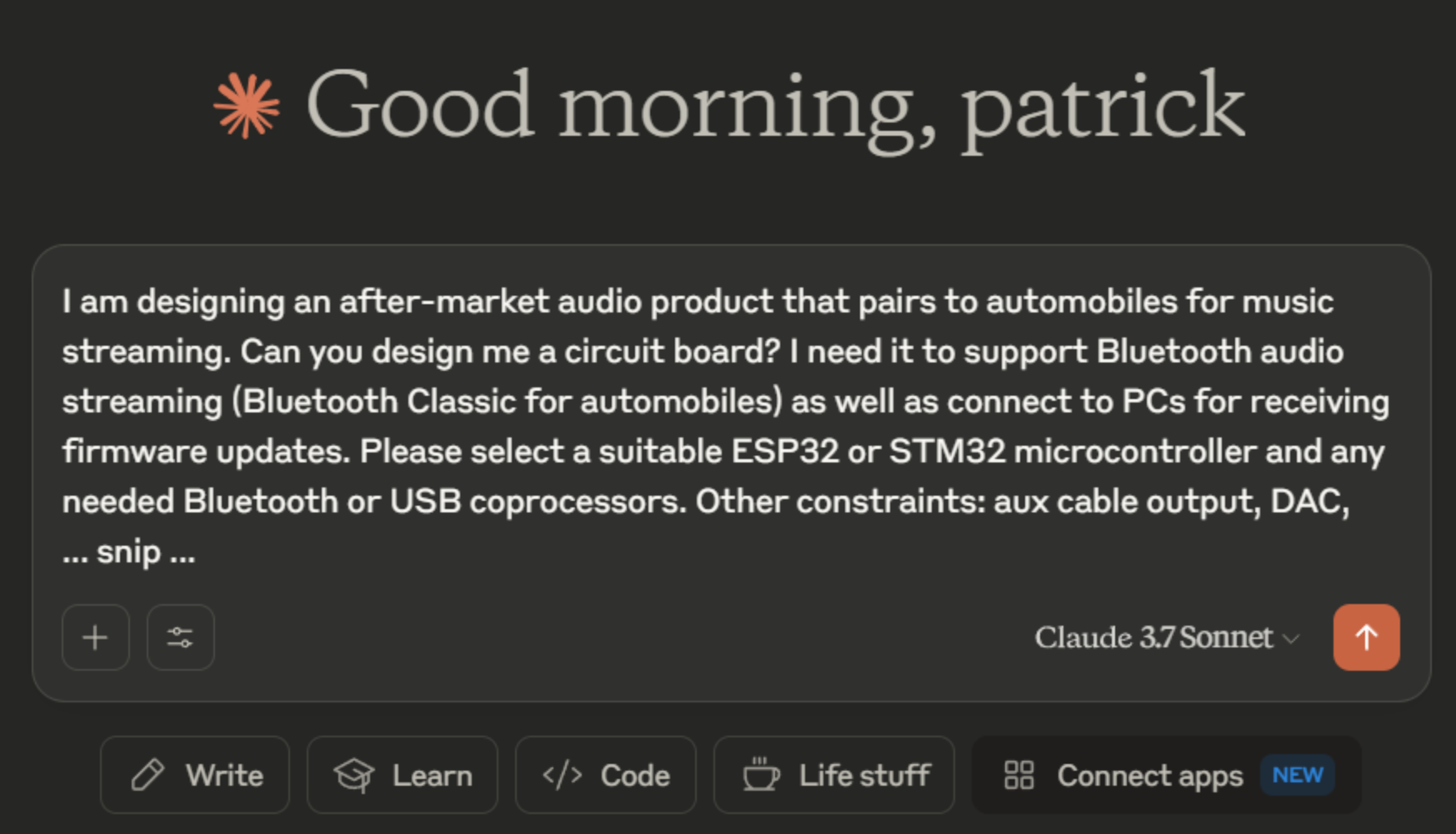Open the search and tools sliders icon

coord(180,637)
